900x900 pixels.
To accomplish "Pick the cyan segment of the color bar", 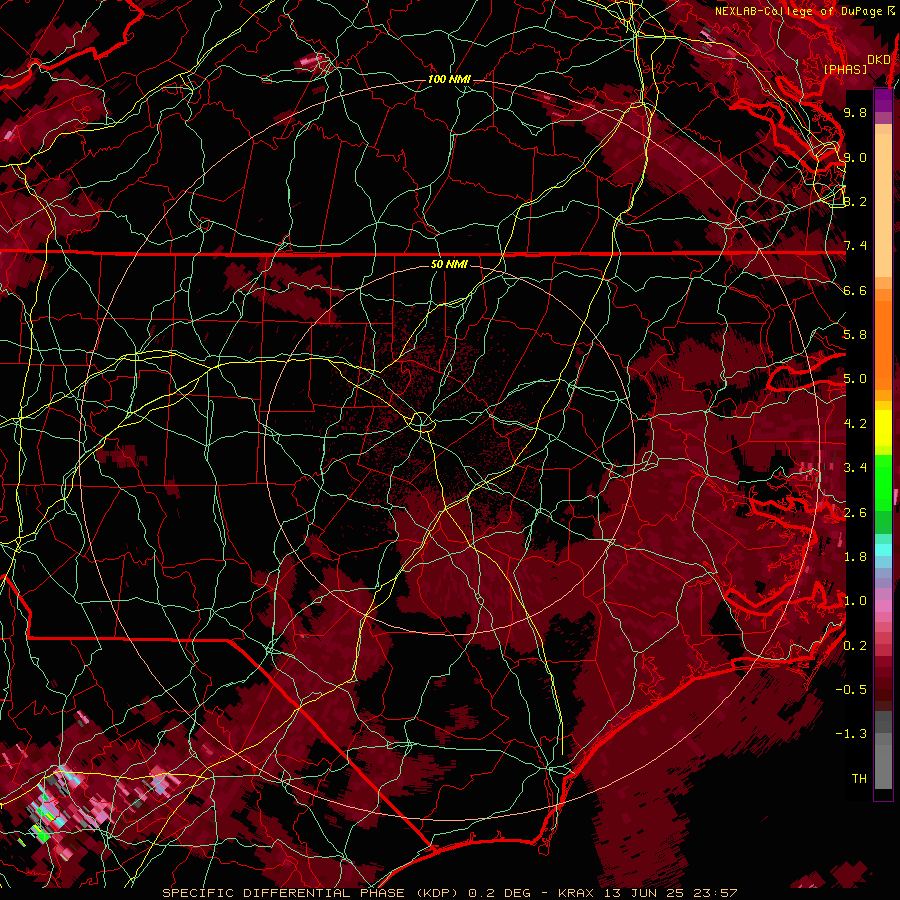I will pyautogui.click(x=883, y=550).
